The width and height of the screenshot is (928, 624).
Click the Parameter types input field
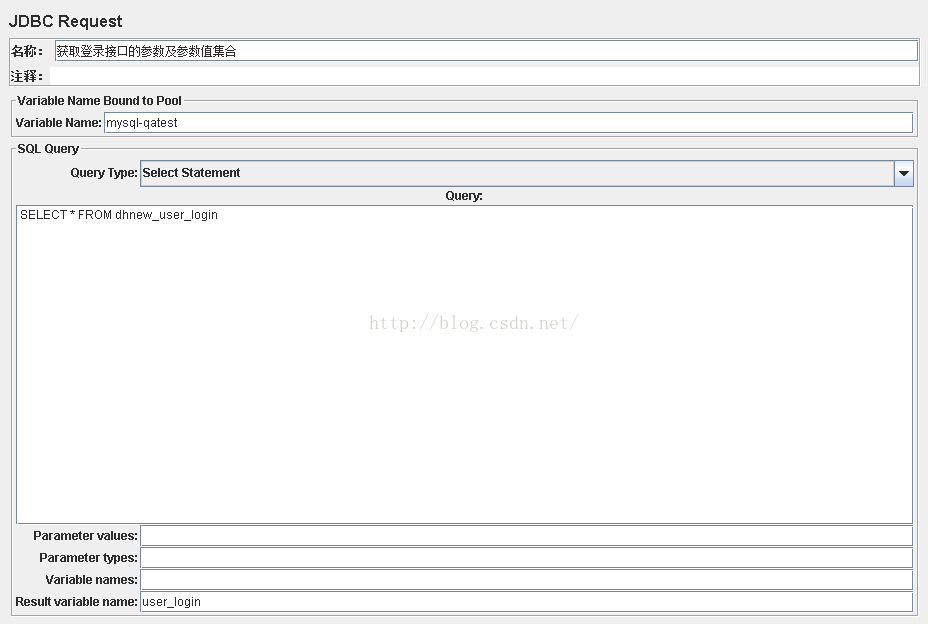(527, 558)
